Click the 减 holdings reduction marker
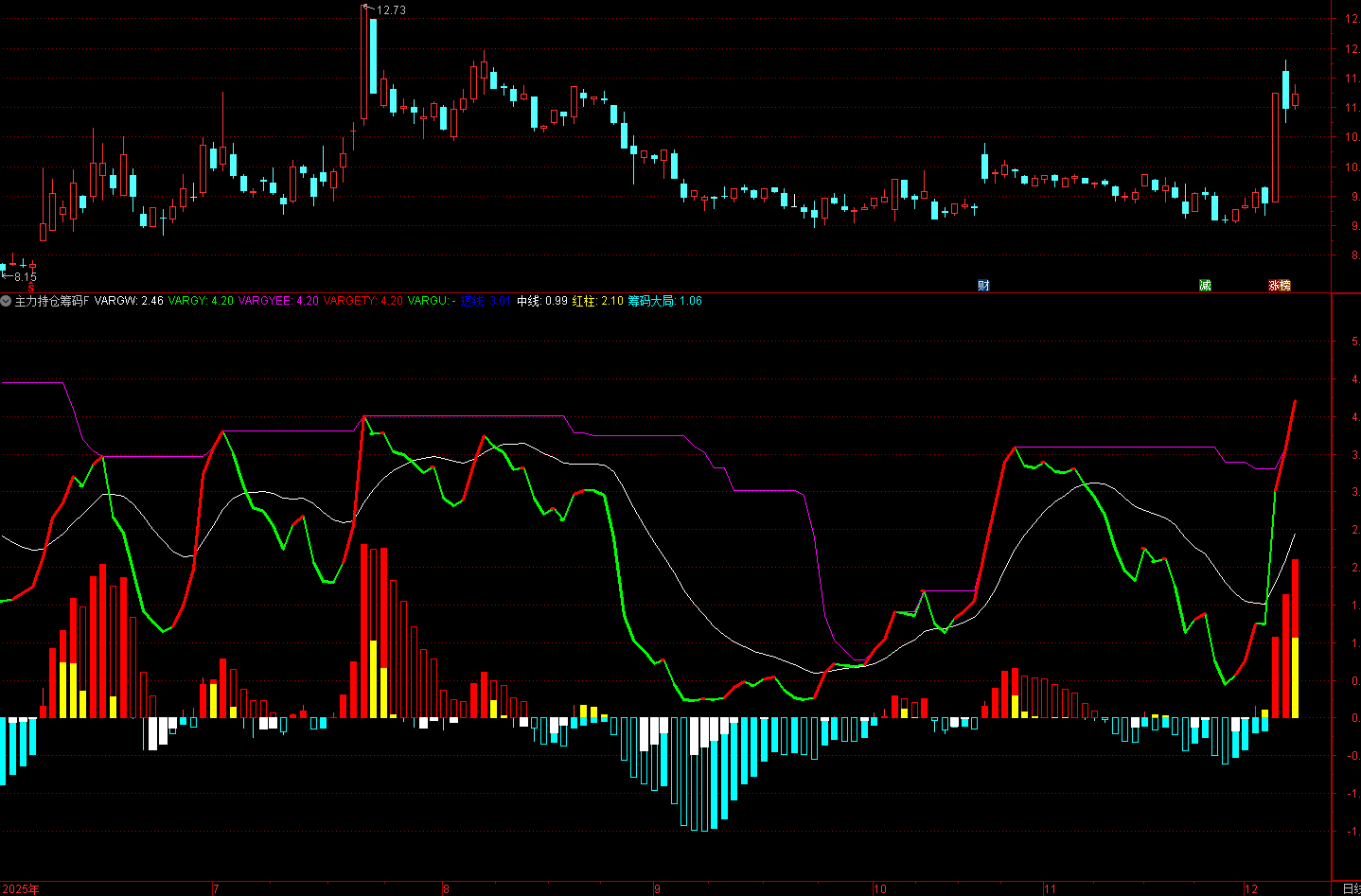The image size is (1361, 896). [x=1205, y=286]
